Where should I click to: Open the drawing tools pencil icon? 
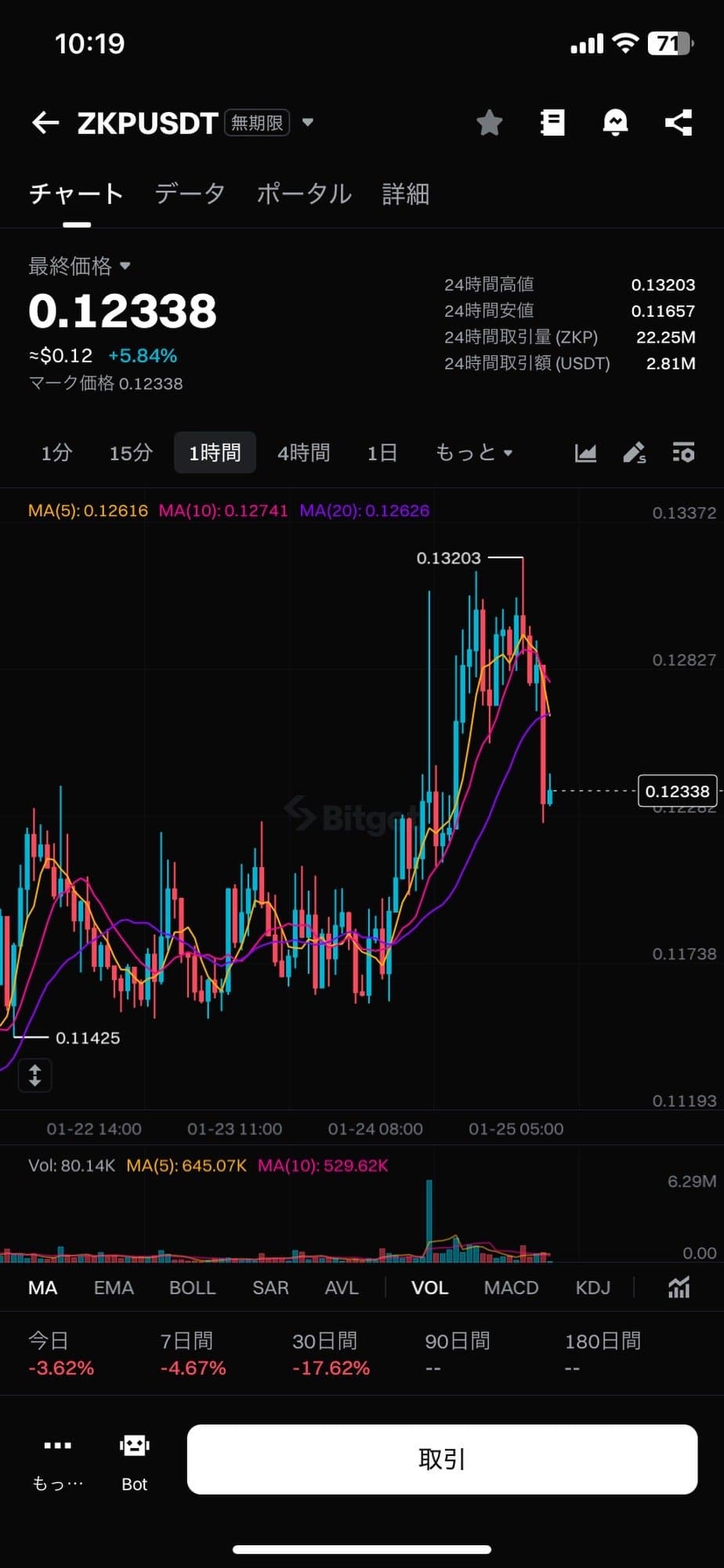634,452
